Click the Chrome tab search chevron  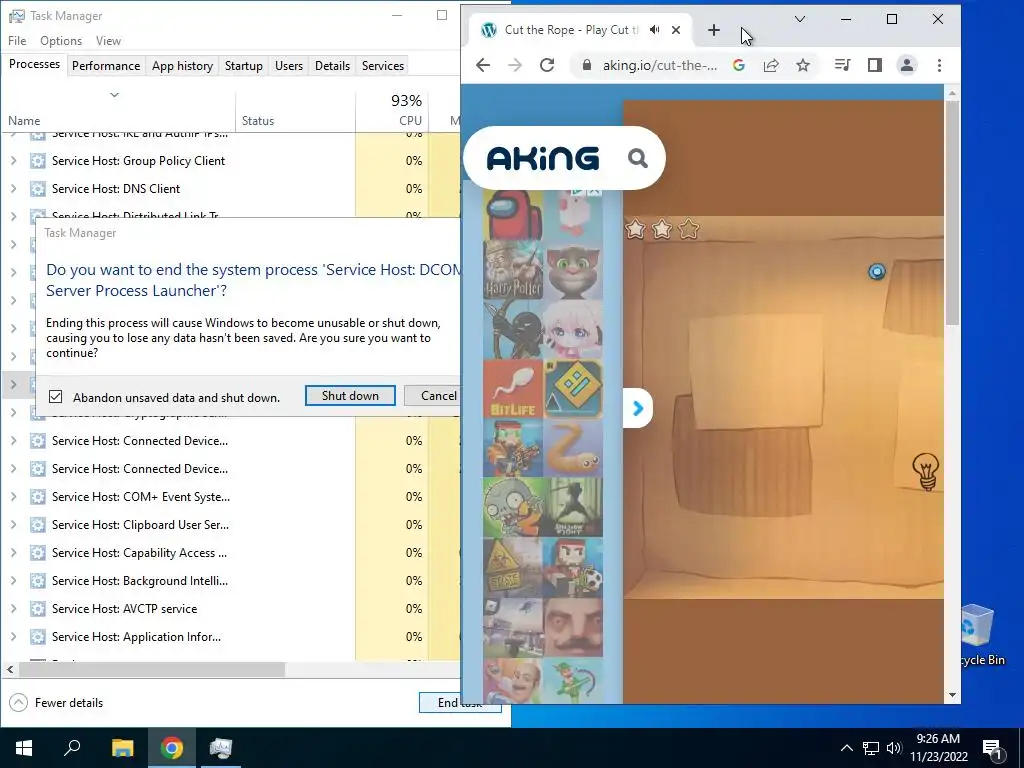point(799,19)
